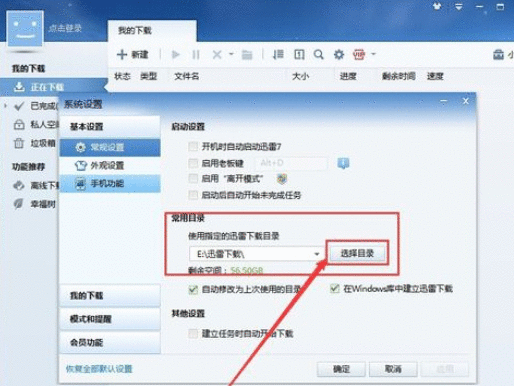Enable the 离开模式 checkbox
Viewport: 514px width, 386px height.
coord(193,179)
